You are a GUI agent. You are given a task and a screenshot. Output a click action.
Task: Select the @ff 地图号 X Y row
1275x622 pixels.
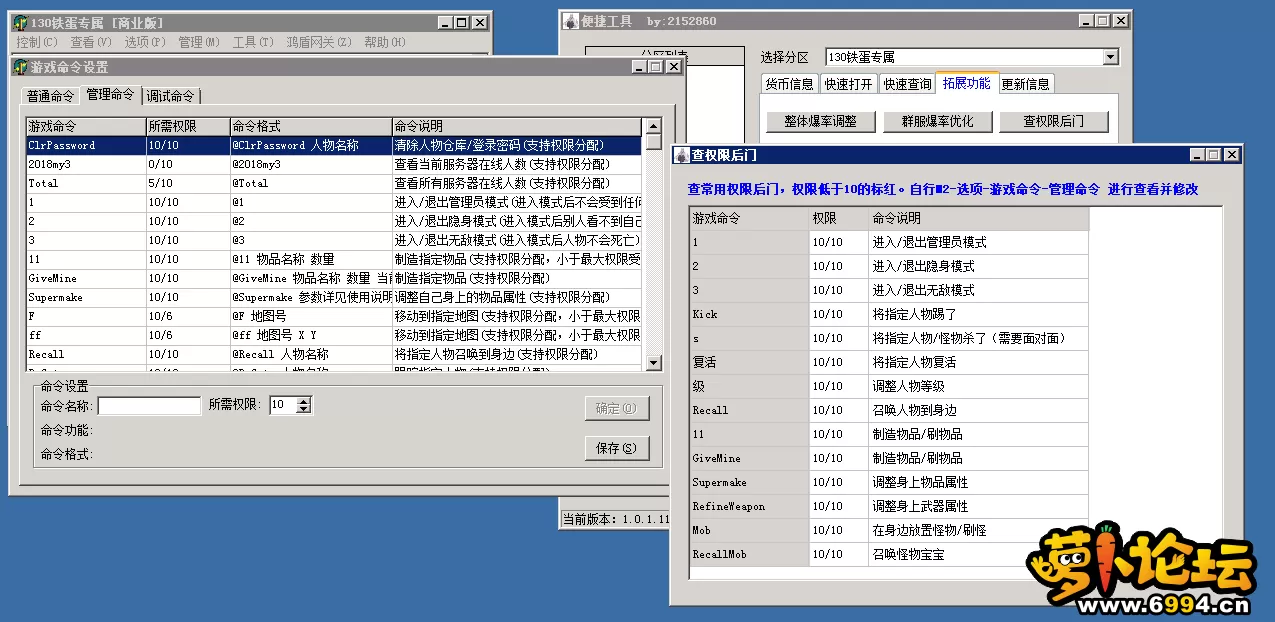334,335
